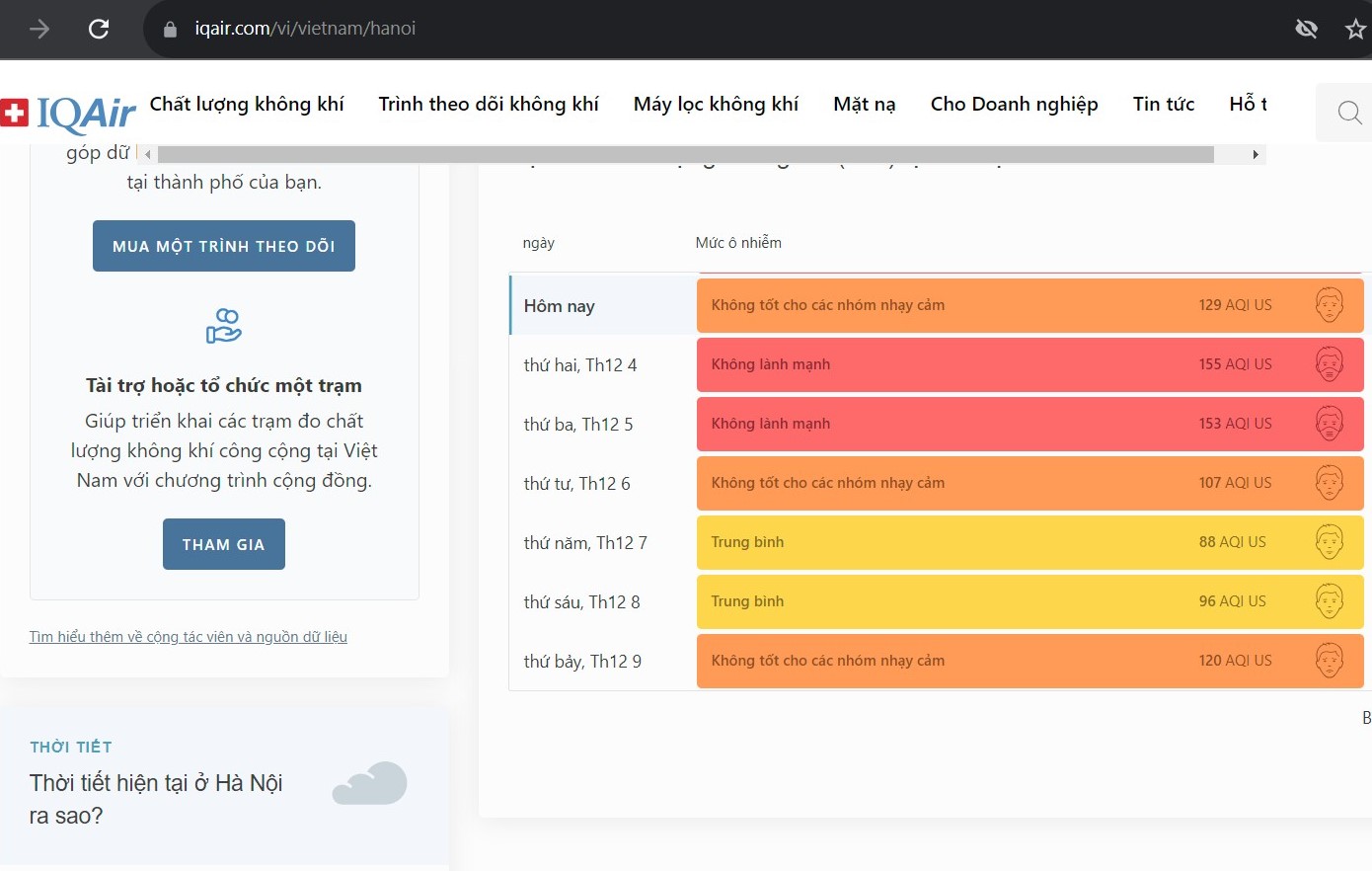Image resolution: width=1372 pixels, height=871 pixels.
Task: Click face icon in thứ sáu row
Action: click(1330, 601)
